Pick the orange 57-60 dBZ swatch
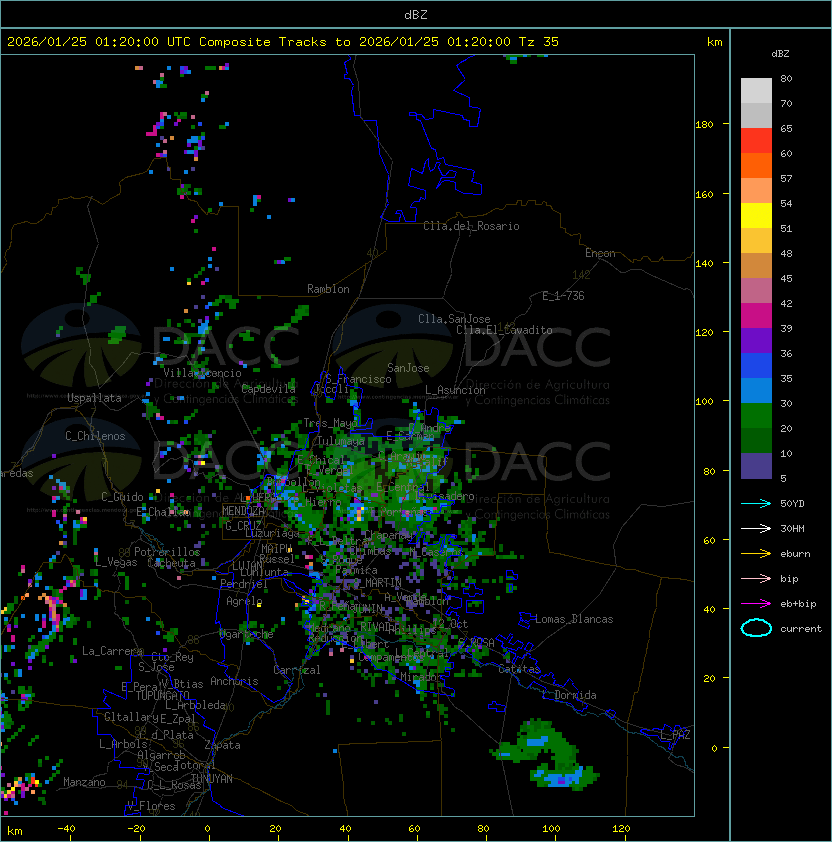This screenshot has height=842, width=832. (x=756, y=165)
